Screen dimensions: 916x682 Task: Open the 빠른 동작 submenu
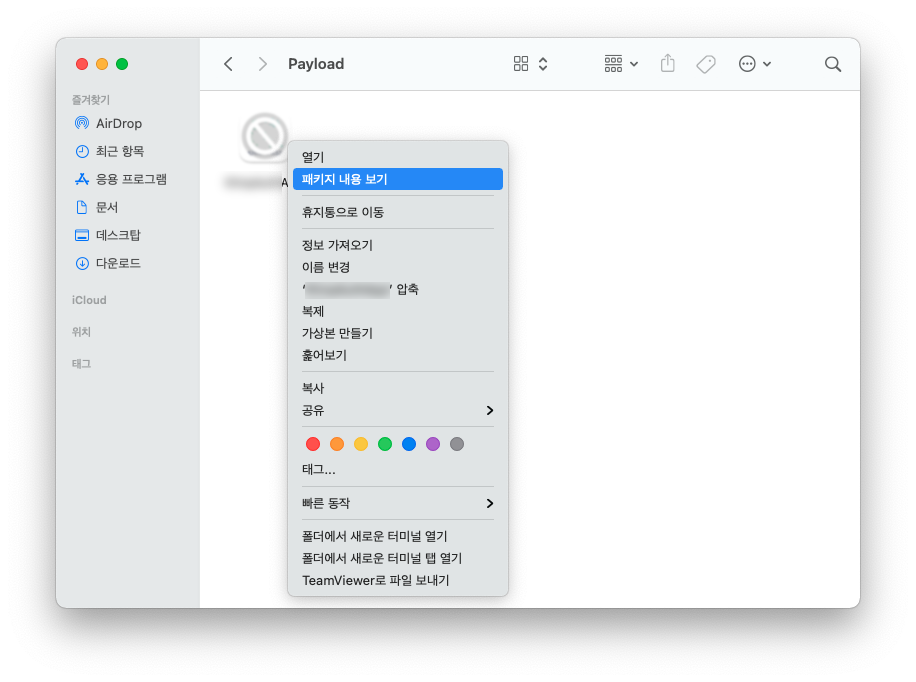coord(398,503)
